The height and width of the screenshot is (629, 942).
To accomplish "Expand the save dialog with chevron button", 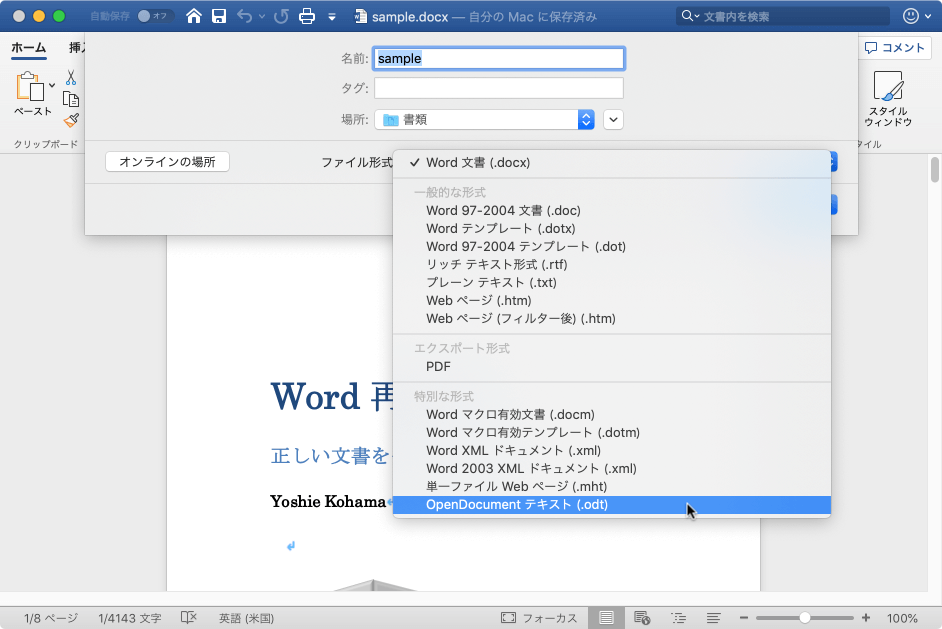I will pyautogui.click(x=613, y=120).
